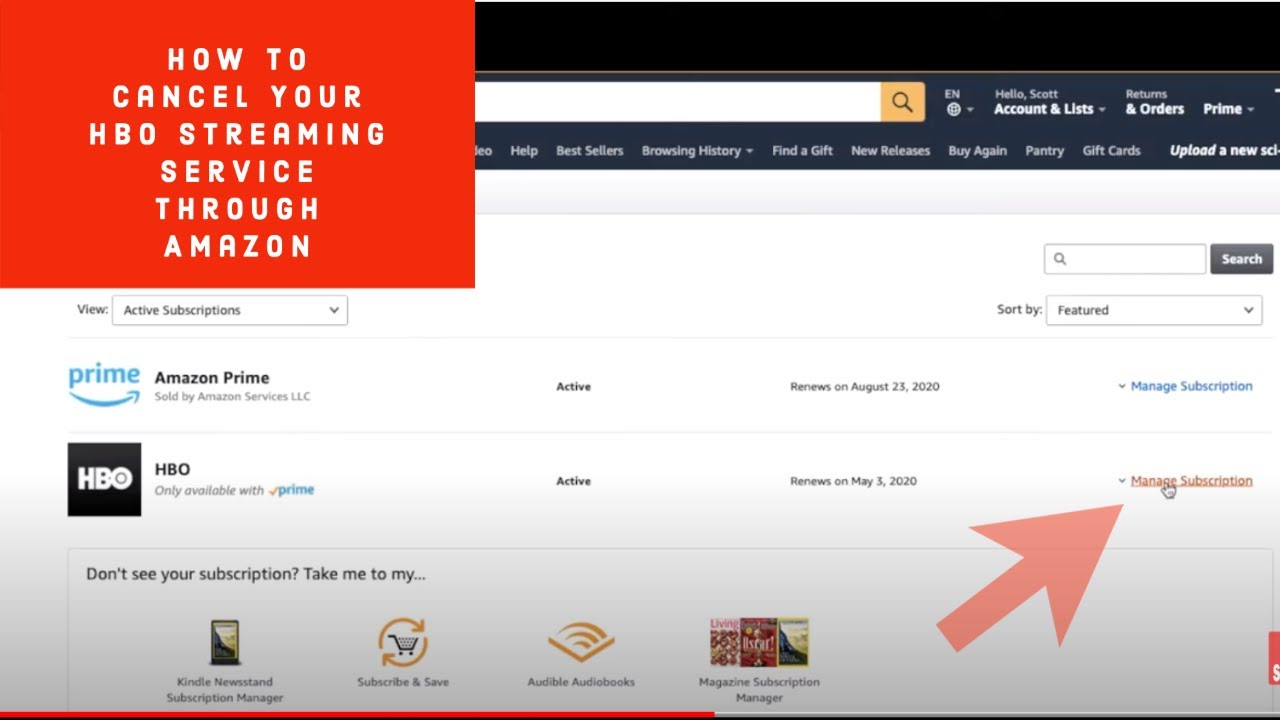Open the Sort by Featured dropdown
This screenshot has height=720, width=1280.
tap(1154, 310)
